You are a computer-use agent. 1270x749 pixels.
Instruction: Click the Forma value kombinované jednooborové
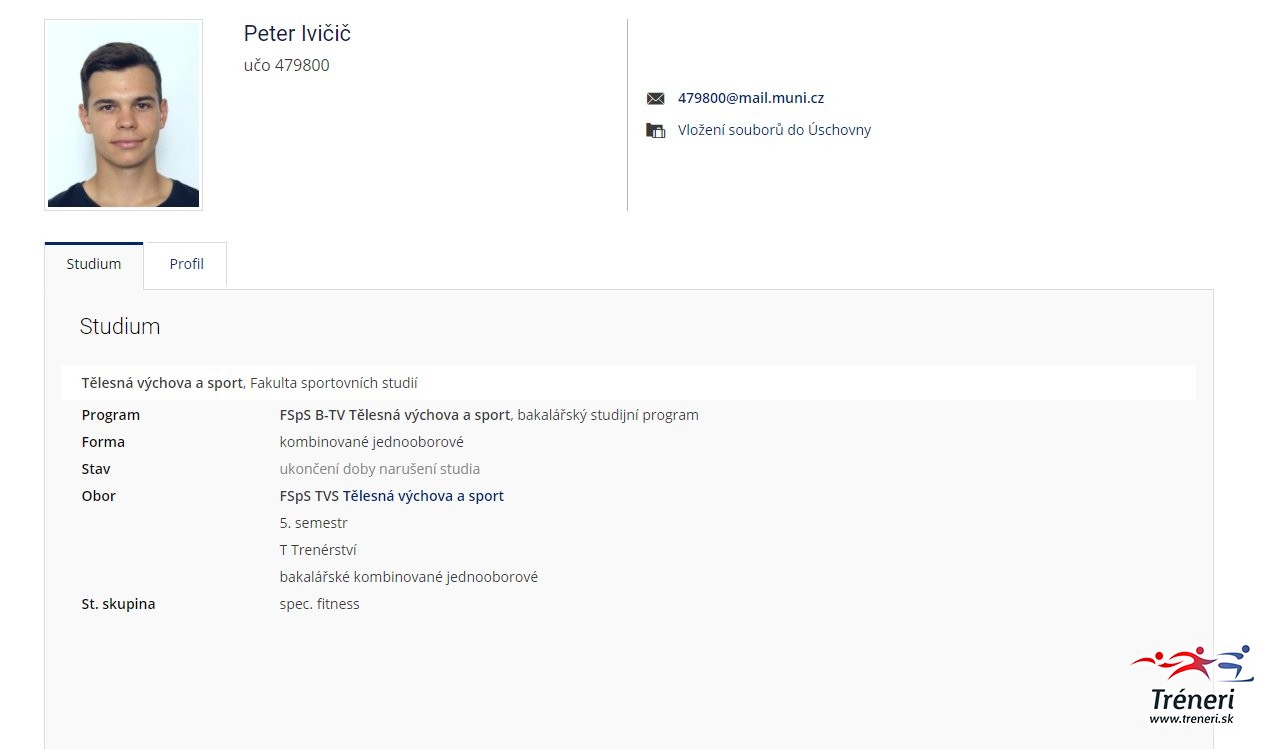[x=371, y=442]
